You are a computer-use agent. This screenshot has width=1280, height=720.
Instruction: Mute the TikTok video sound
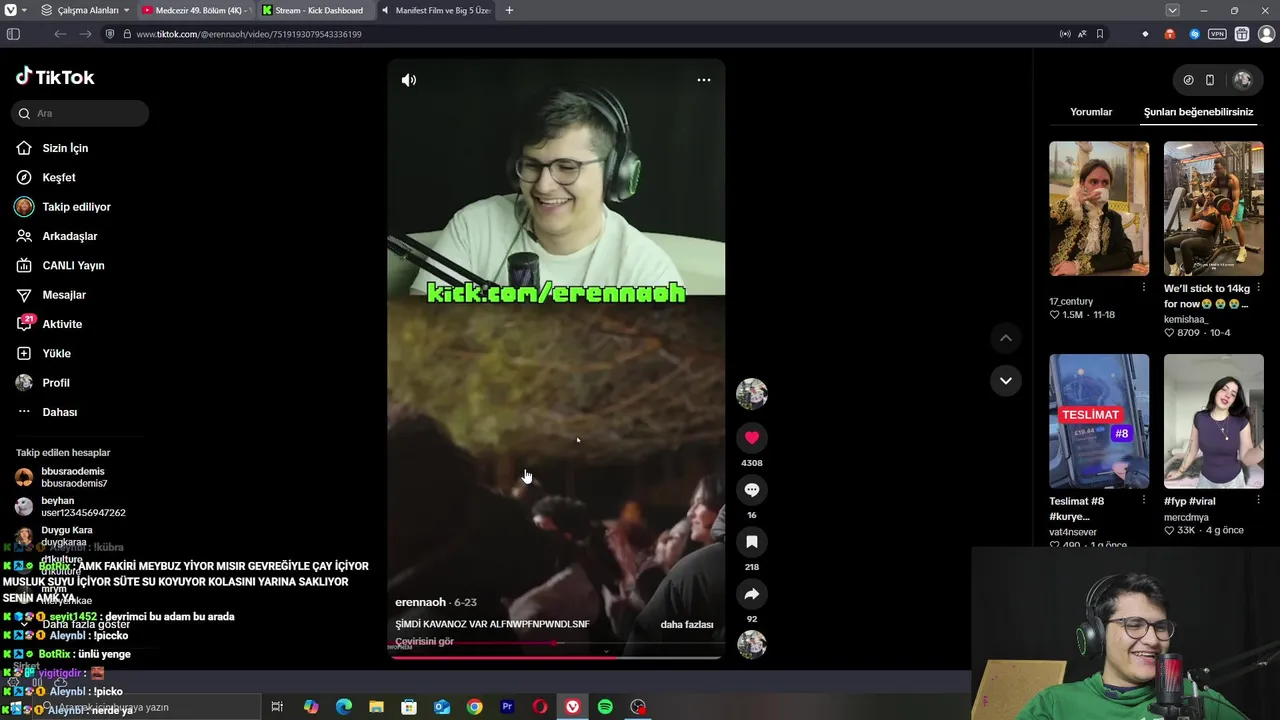coord(409,80)
